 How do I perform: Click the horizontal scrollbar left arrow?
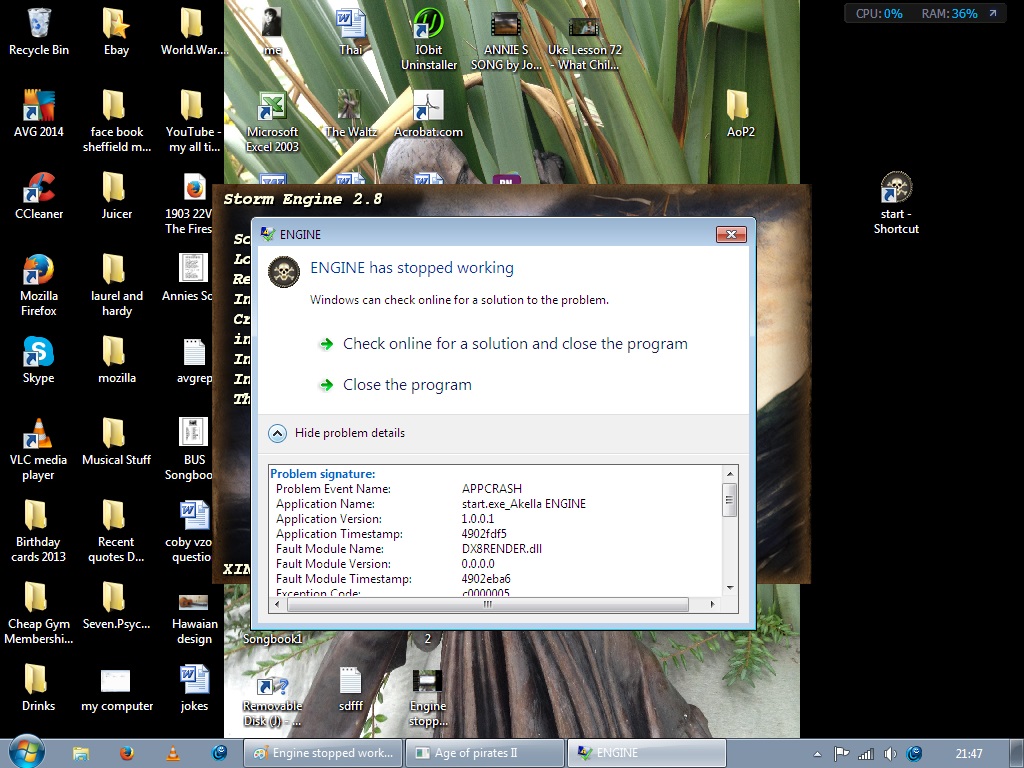click(x=277, y=605)
